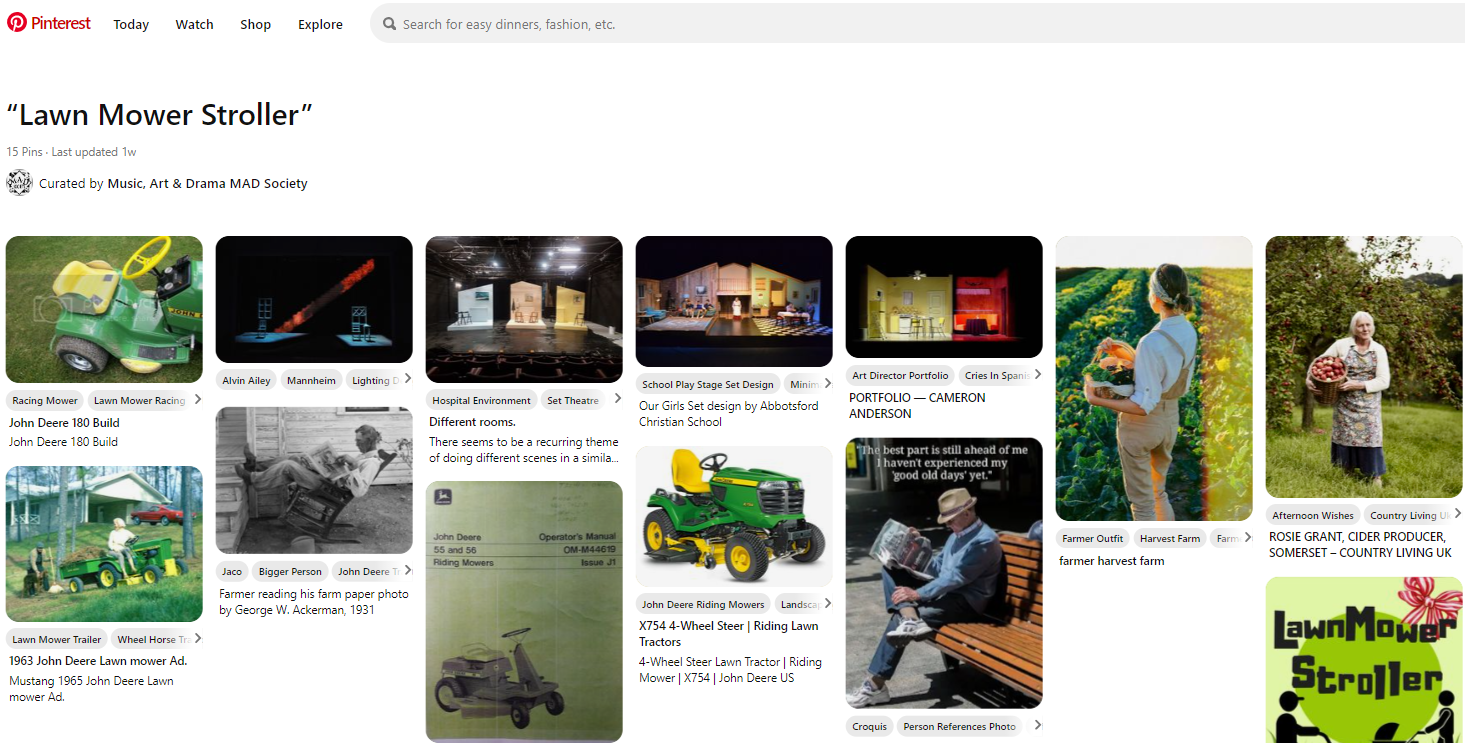Click the search magnifier icon
The height and width of the screenshot is (743, 1465).
(389, 24)
